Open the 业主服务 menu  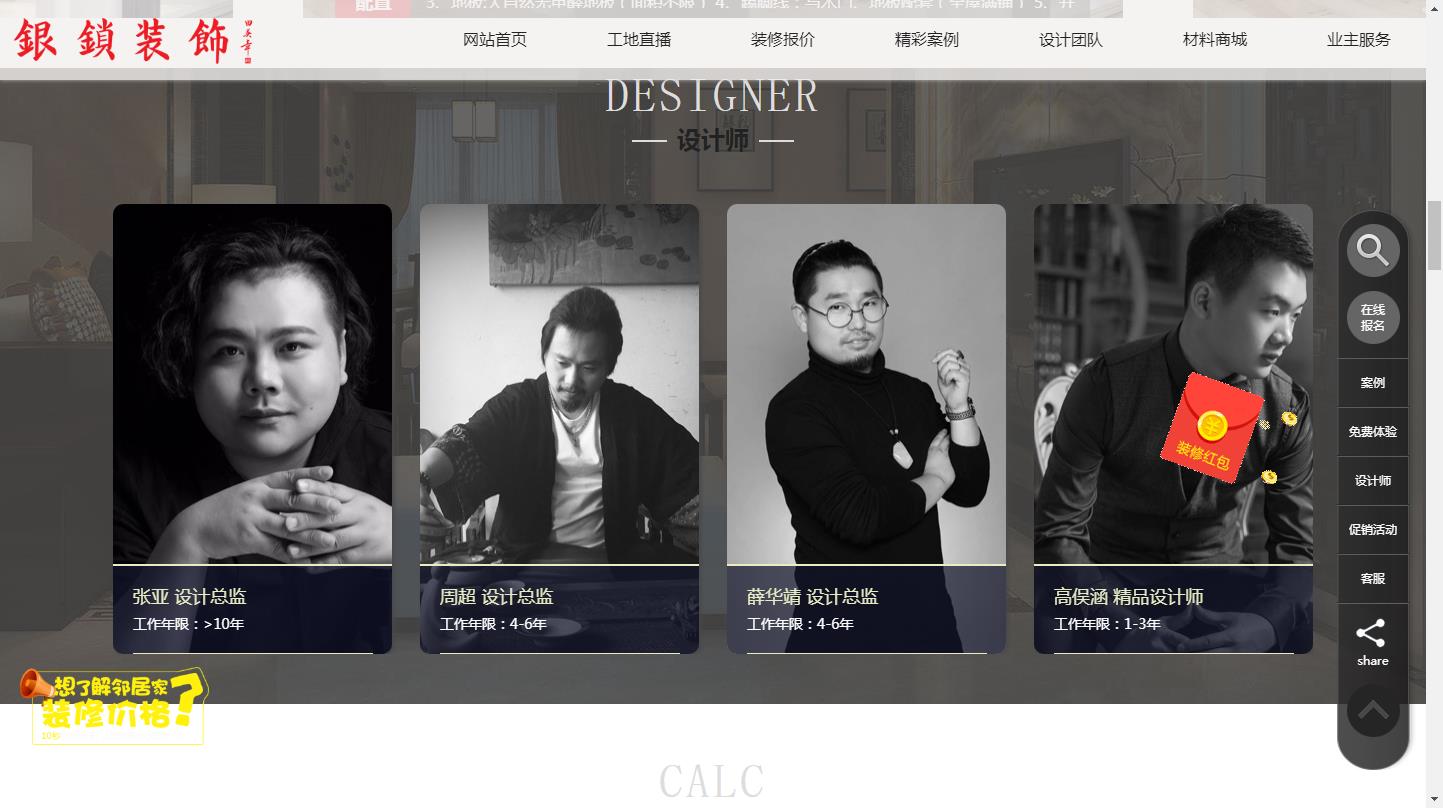[1359, 40]
